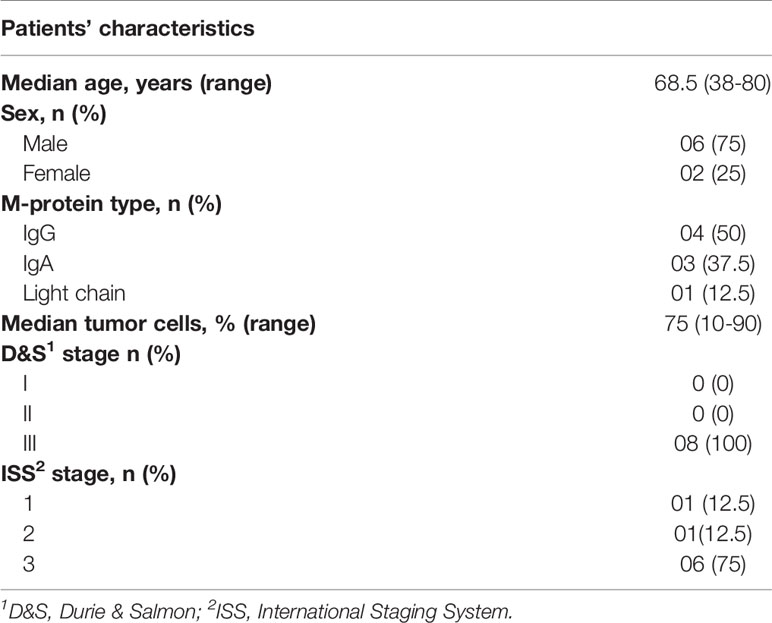This screenshot has width=772, height=623.
Task: Click the Male row label
Action: 45,144
